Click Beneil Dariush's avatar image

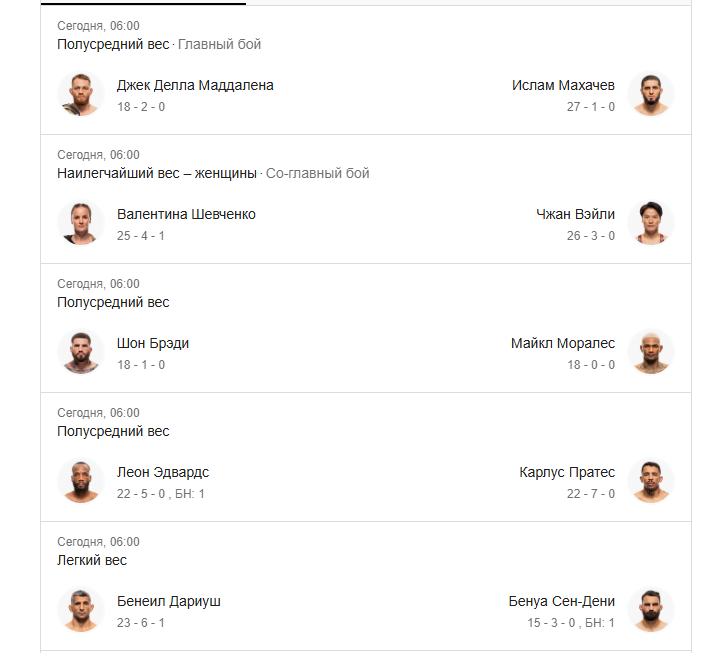[81, 610]
